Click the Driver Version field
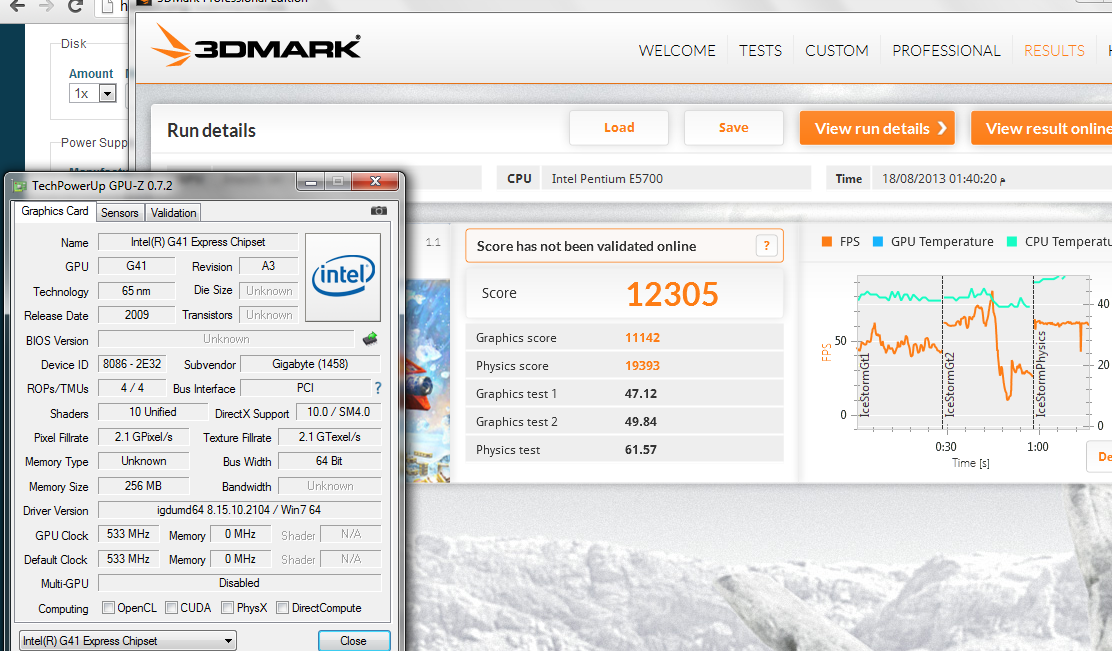Screen dimensions: 1112x651 [x=239, y=510]
